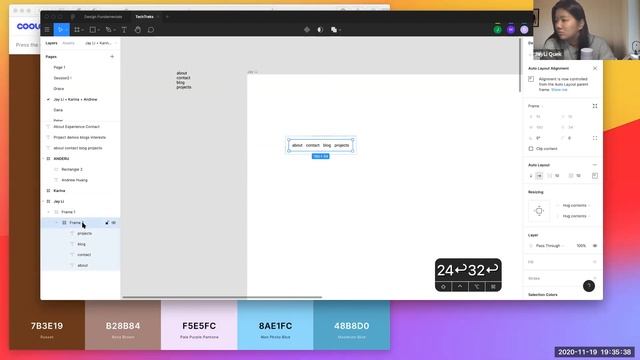Select the Andrew Huang text layer

point(74,180)
